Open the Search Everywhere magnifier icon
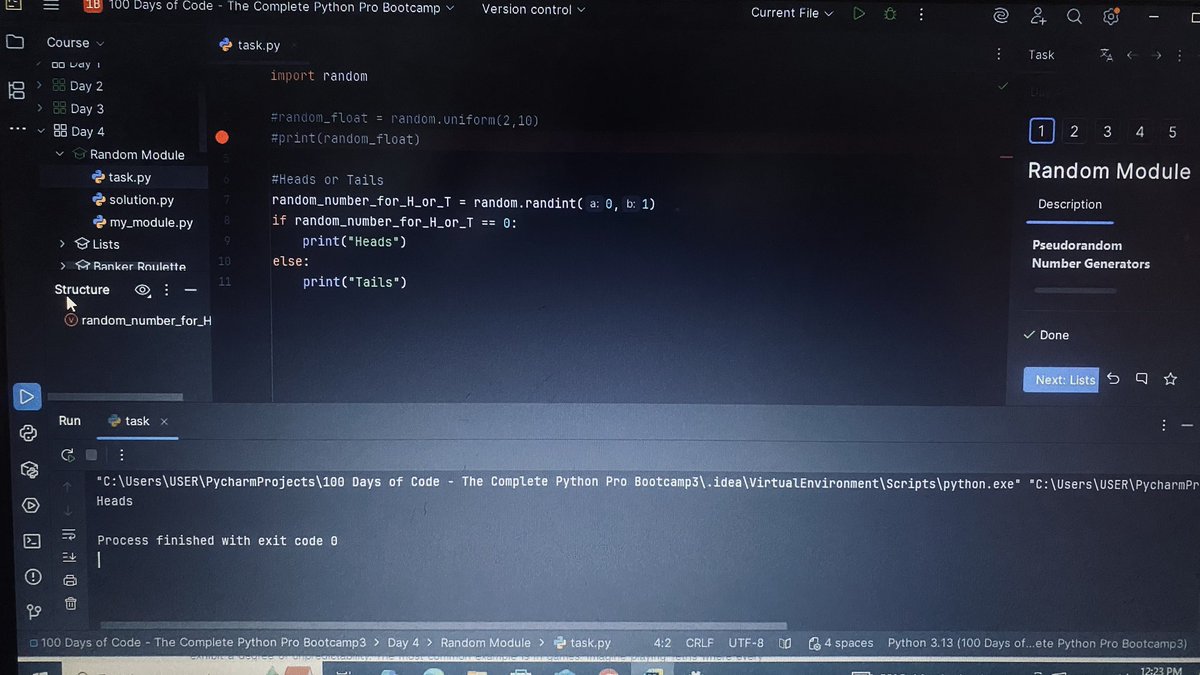This screenshot has width=1200, height=675. coord(1075,16)
